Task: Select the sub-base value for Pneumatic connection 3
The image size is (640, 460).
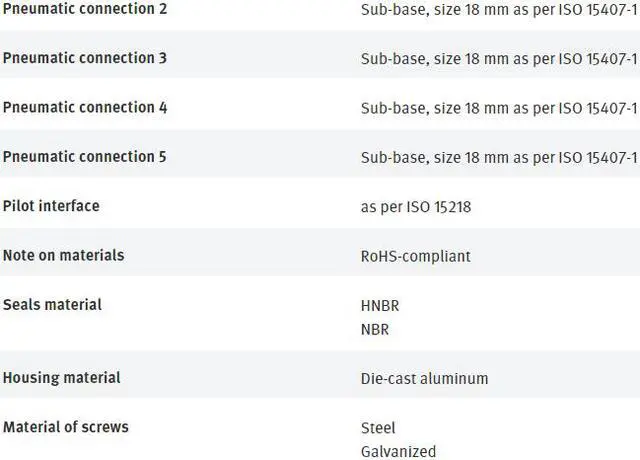Action: click(498, 59)
